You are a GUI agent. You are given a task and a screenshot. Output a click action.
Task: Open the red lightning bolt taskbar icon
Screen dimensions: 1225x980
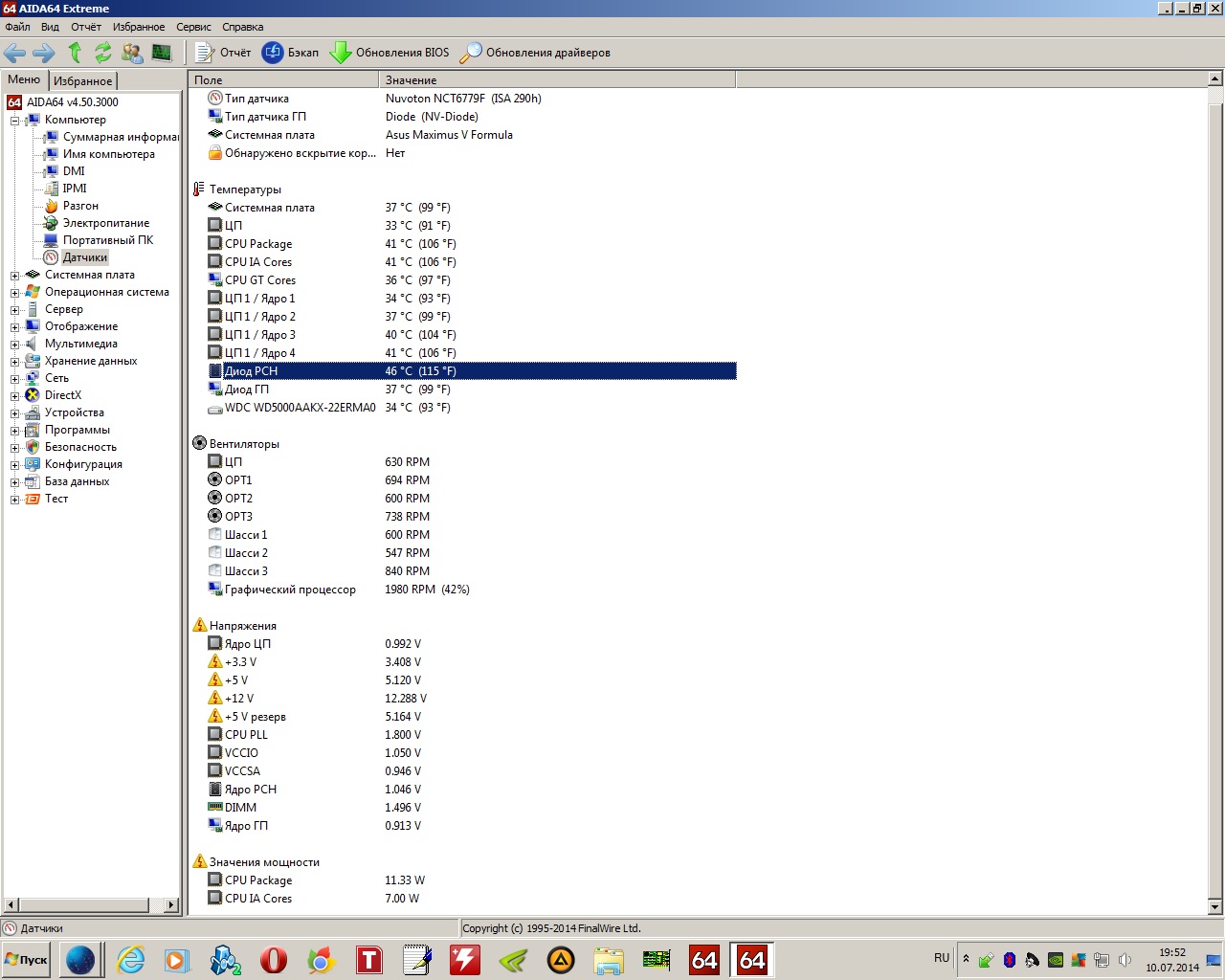coord(465,960)
